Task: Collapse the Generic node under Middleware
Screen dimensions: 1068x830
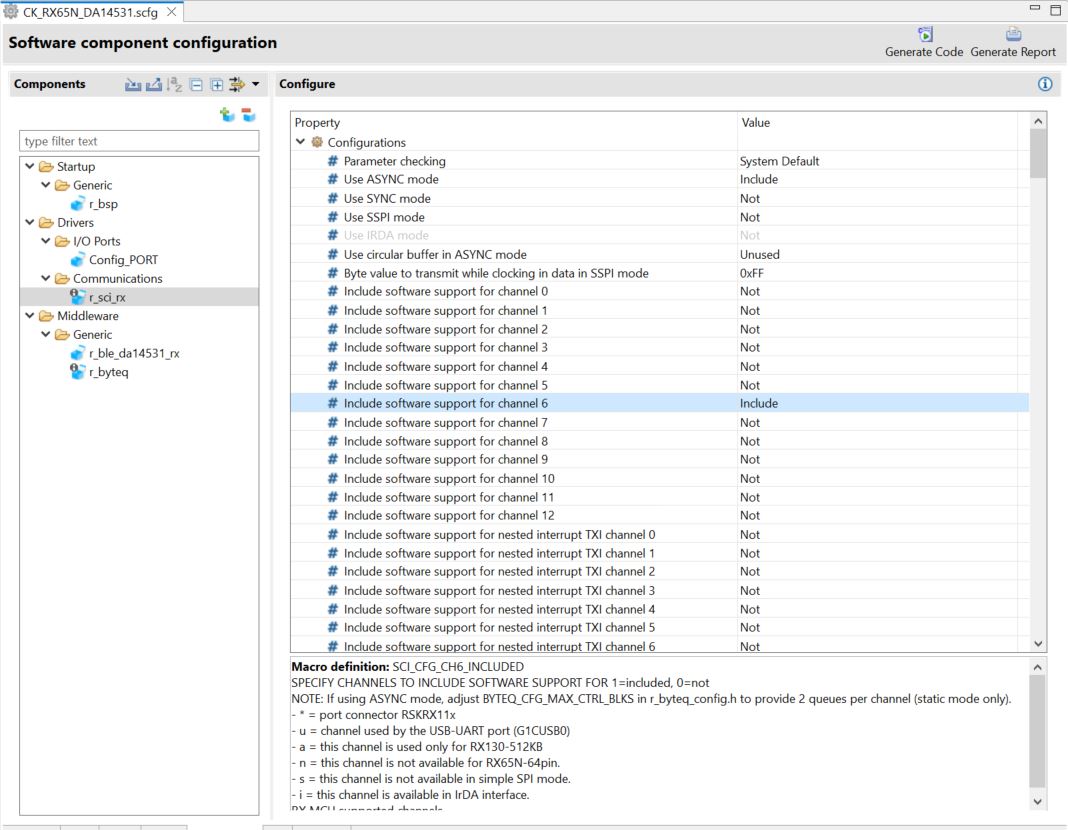Action: pyautogui.click(x=46, y=334)
